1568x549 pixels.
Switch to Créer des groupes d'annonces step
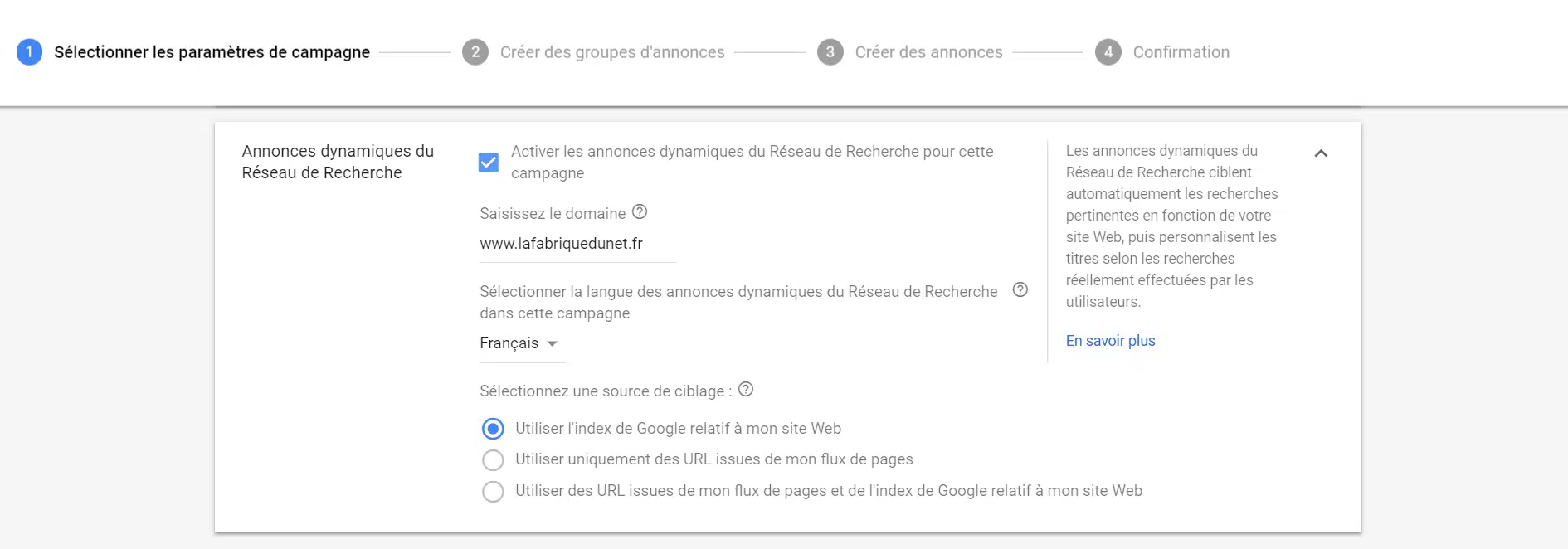(612, 51)
